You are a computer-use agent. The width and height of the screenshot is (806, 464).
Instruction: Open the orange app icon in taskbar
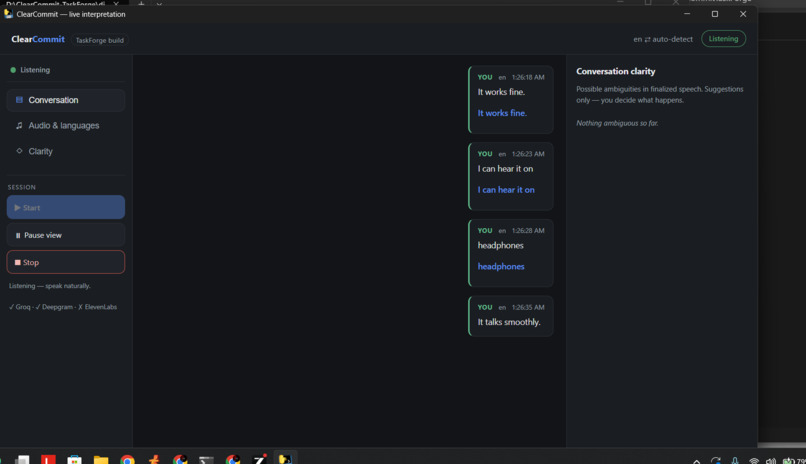point(154,459)
